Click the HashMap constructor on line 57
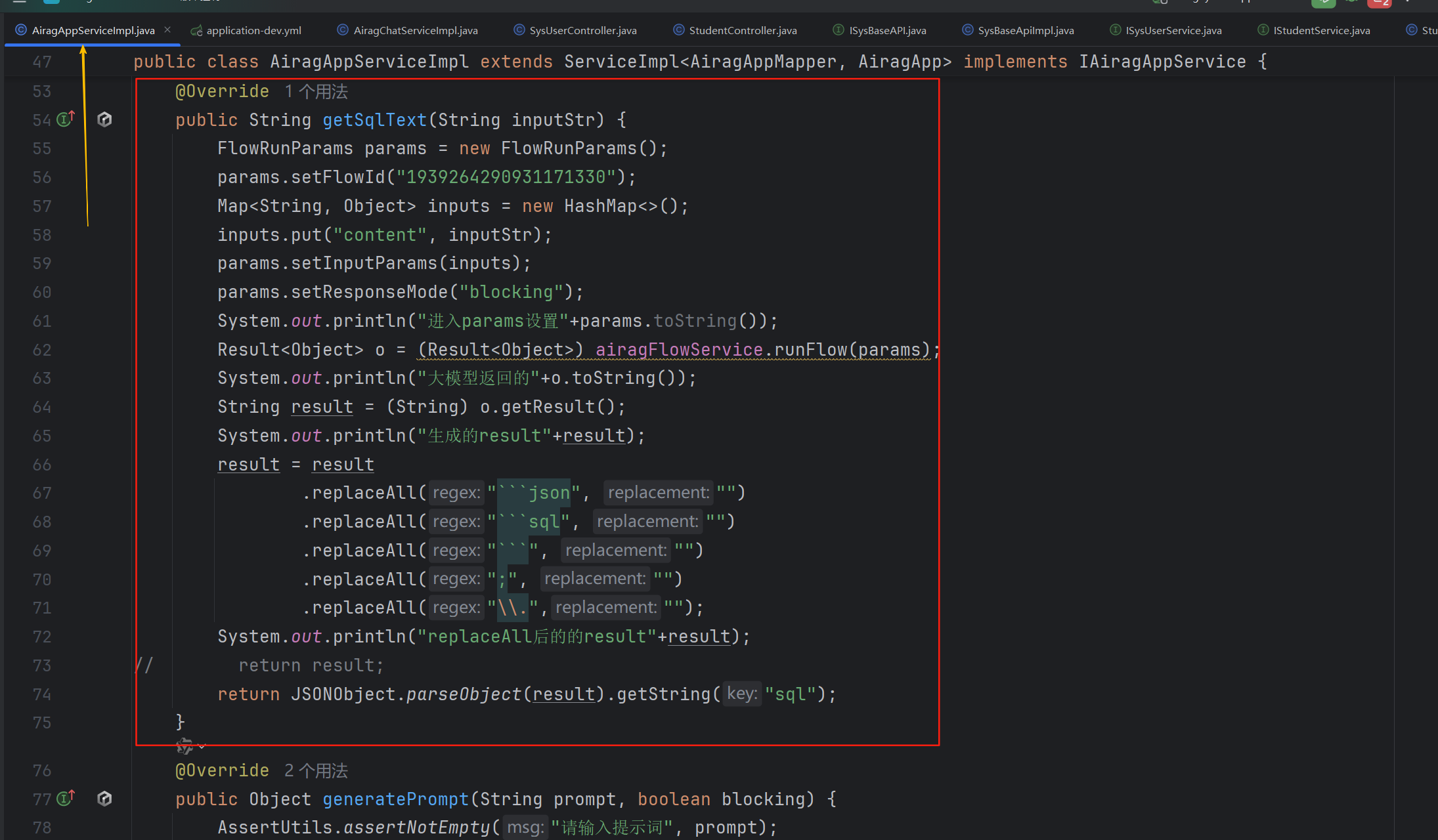The width and height of the screenshot is (1438, 840). pyautogui.click(x=600, y=206)
